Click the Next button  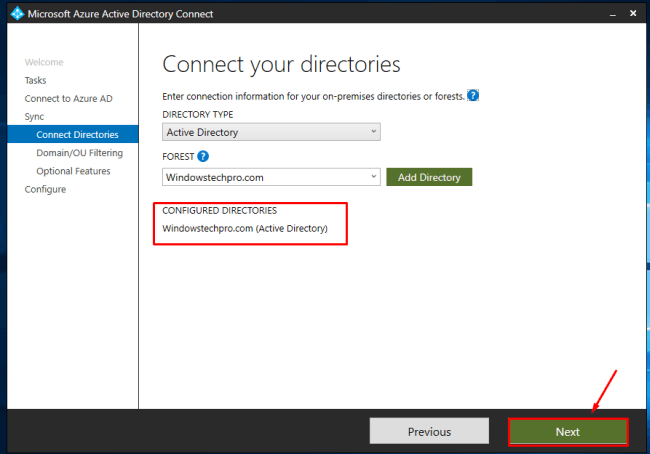(x=568, y=432)
